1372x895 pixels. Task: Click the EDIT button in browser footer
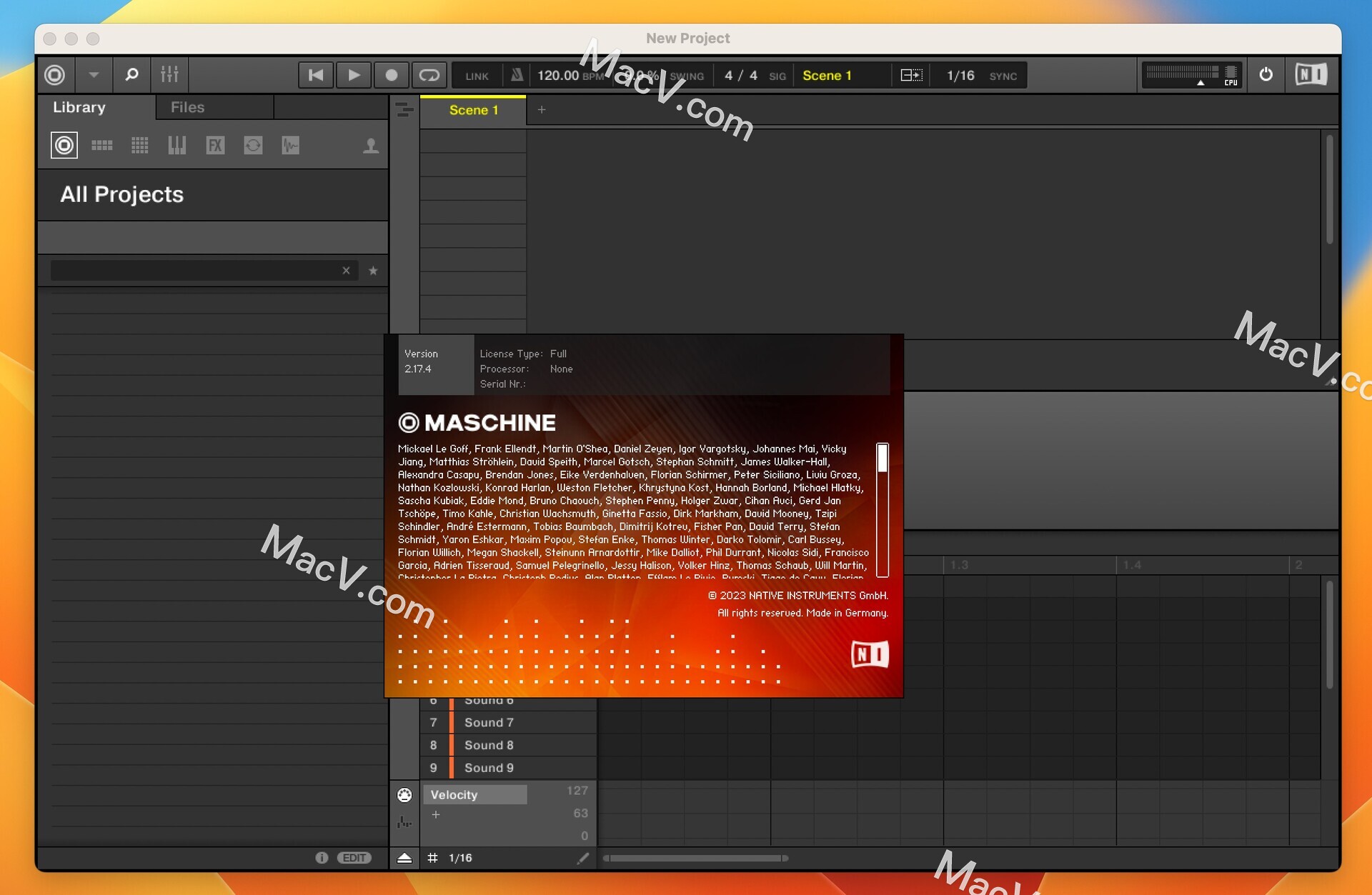coord(354,858)
